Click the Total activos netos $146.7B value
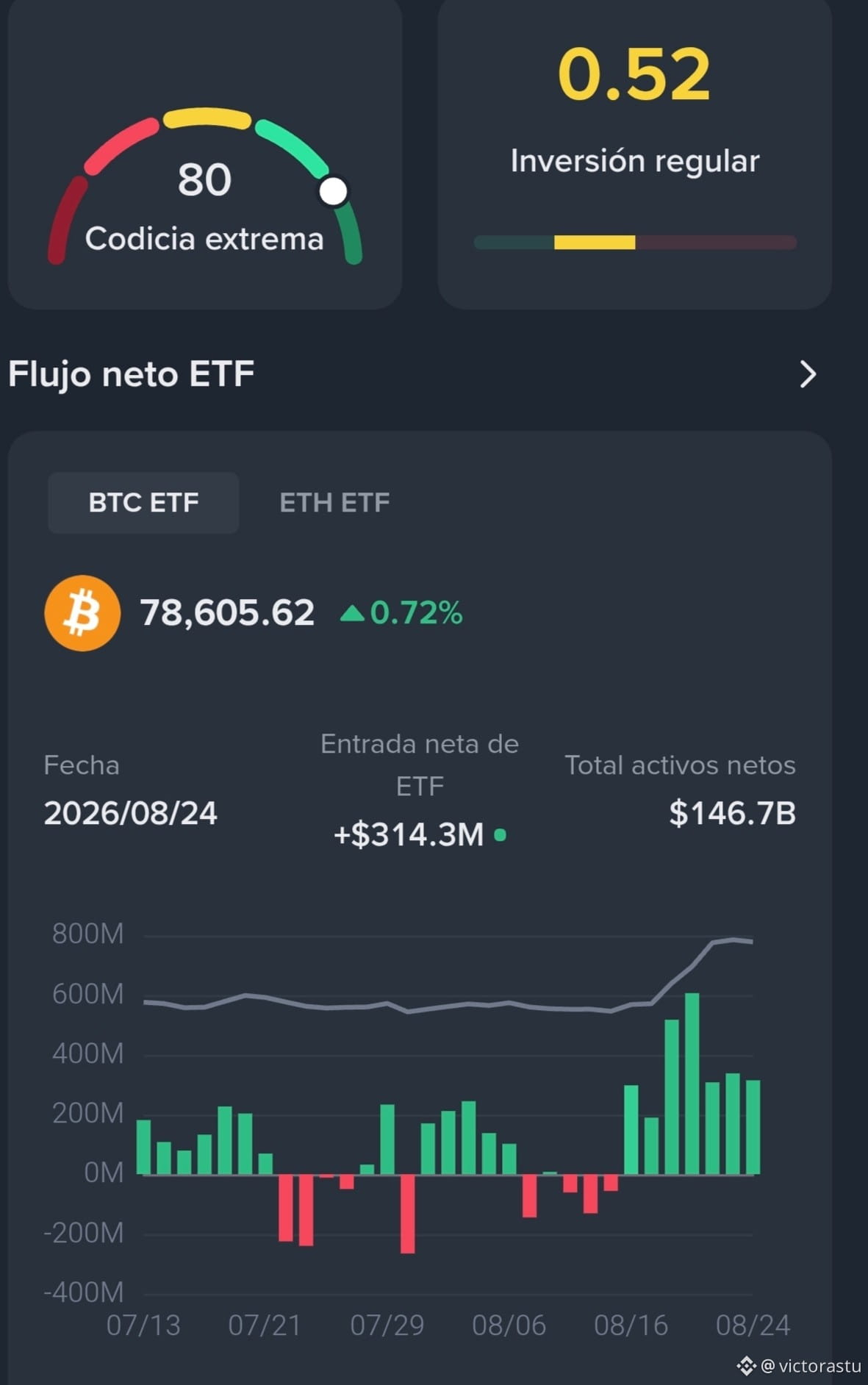The image size is (868, 1385). pyautogui.click(x=732, y=813)
